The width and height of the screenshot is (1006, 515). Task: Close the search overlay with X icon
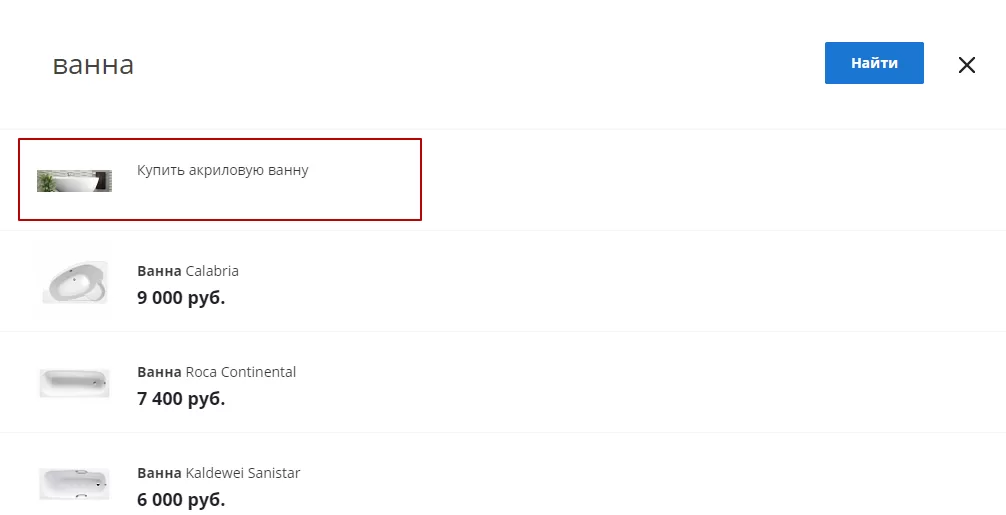[966, 65]
